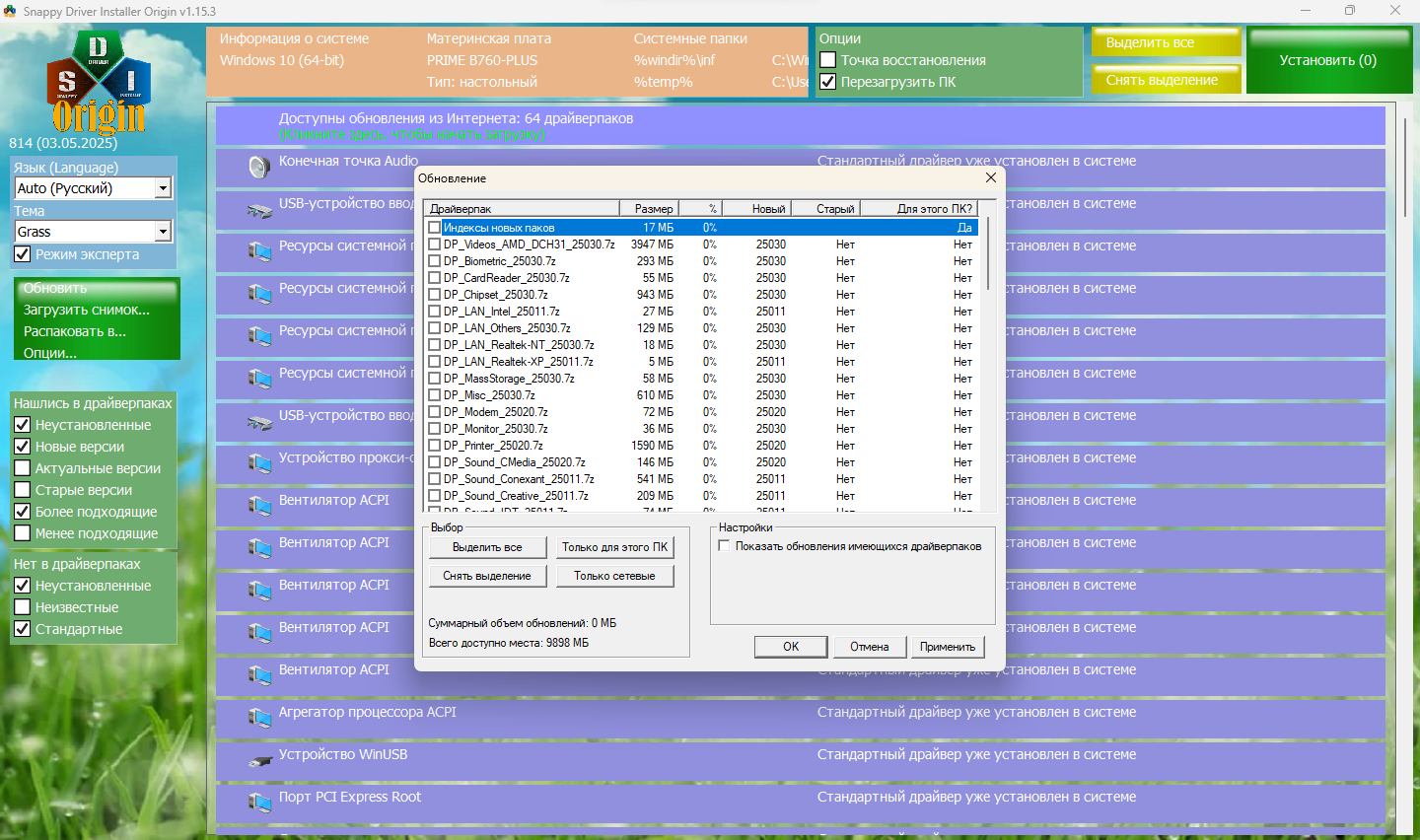Screen dimensions: 1420x840
Task: Click the device icon for Агрегатор процессора ACPI
Action: 259,718
